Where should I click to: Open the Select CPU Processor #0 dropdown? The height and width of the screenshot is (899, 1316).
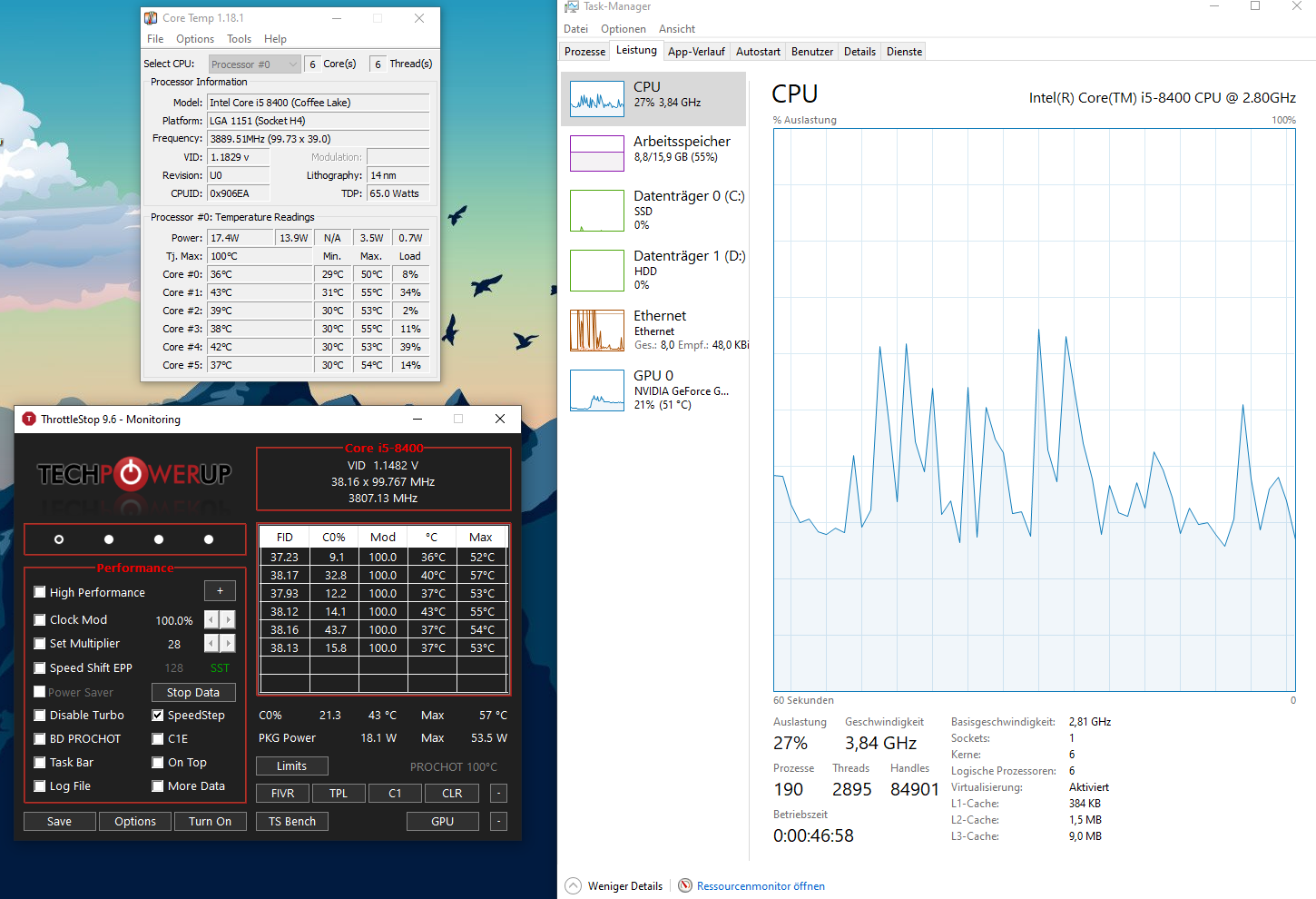[254, 64]
